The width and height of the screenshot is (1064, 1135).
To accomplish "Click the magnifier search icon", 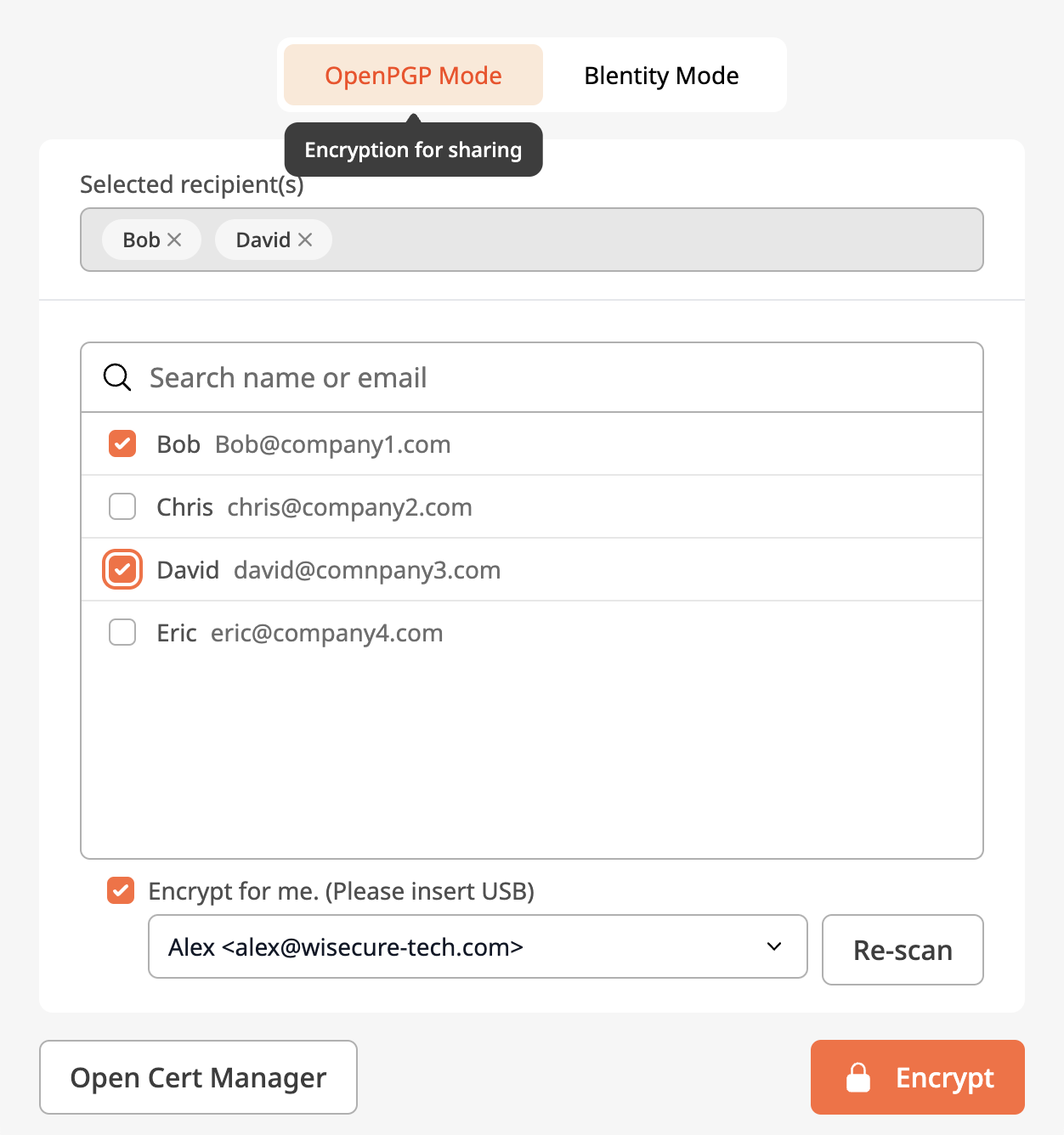I will pos(117,377).
